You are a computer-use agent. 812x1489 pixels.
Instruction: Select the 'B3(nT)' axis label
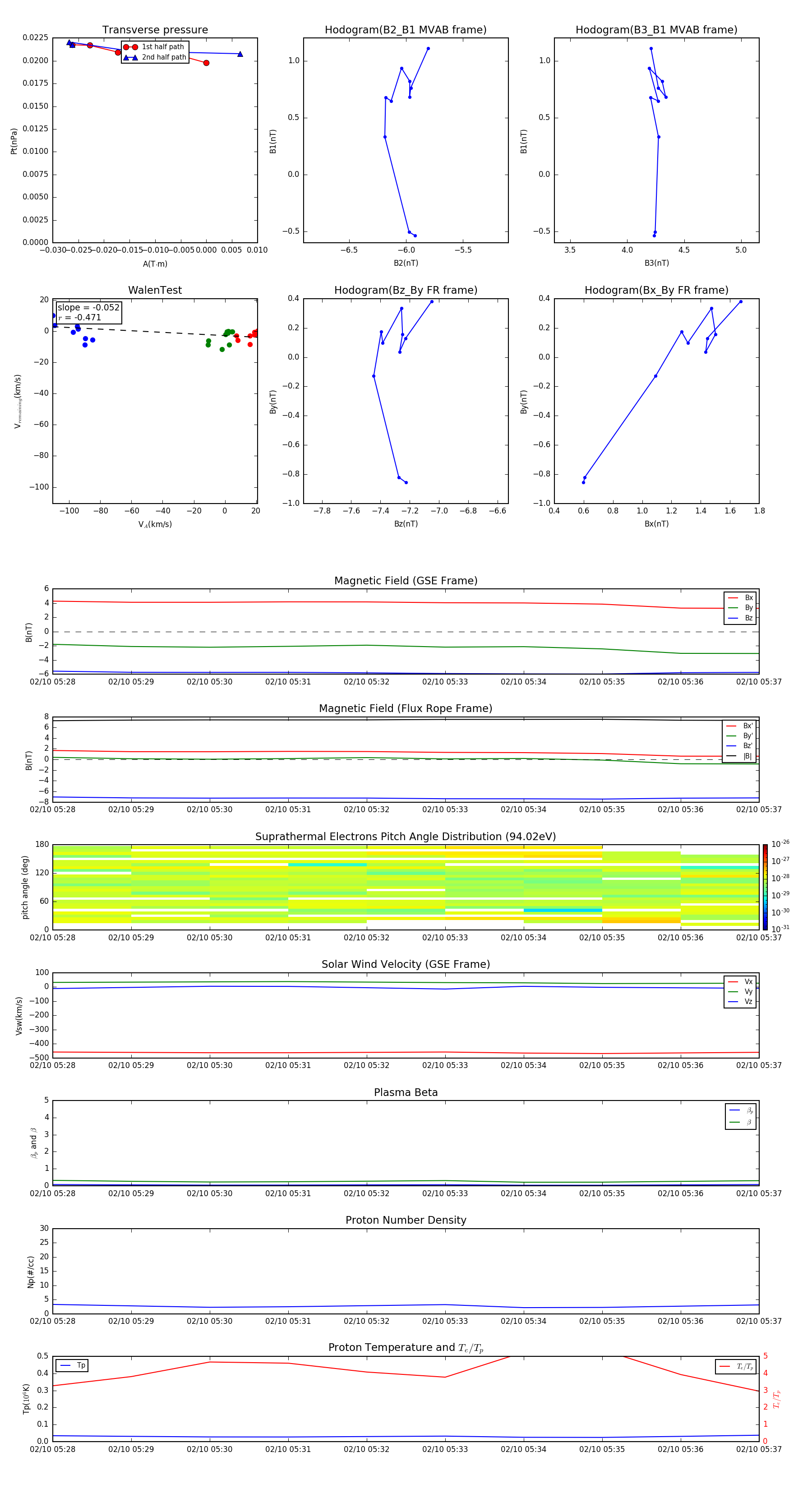pyautogui.click(x=656, y=263)
